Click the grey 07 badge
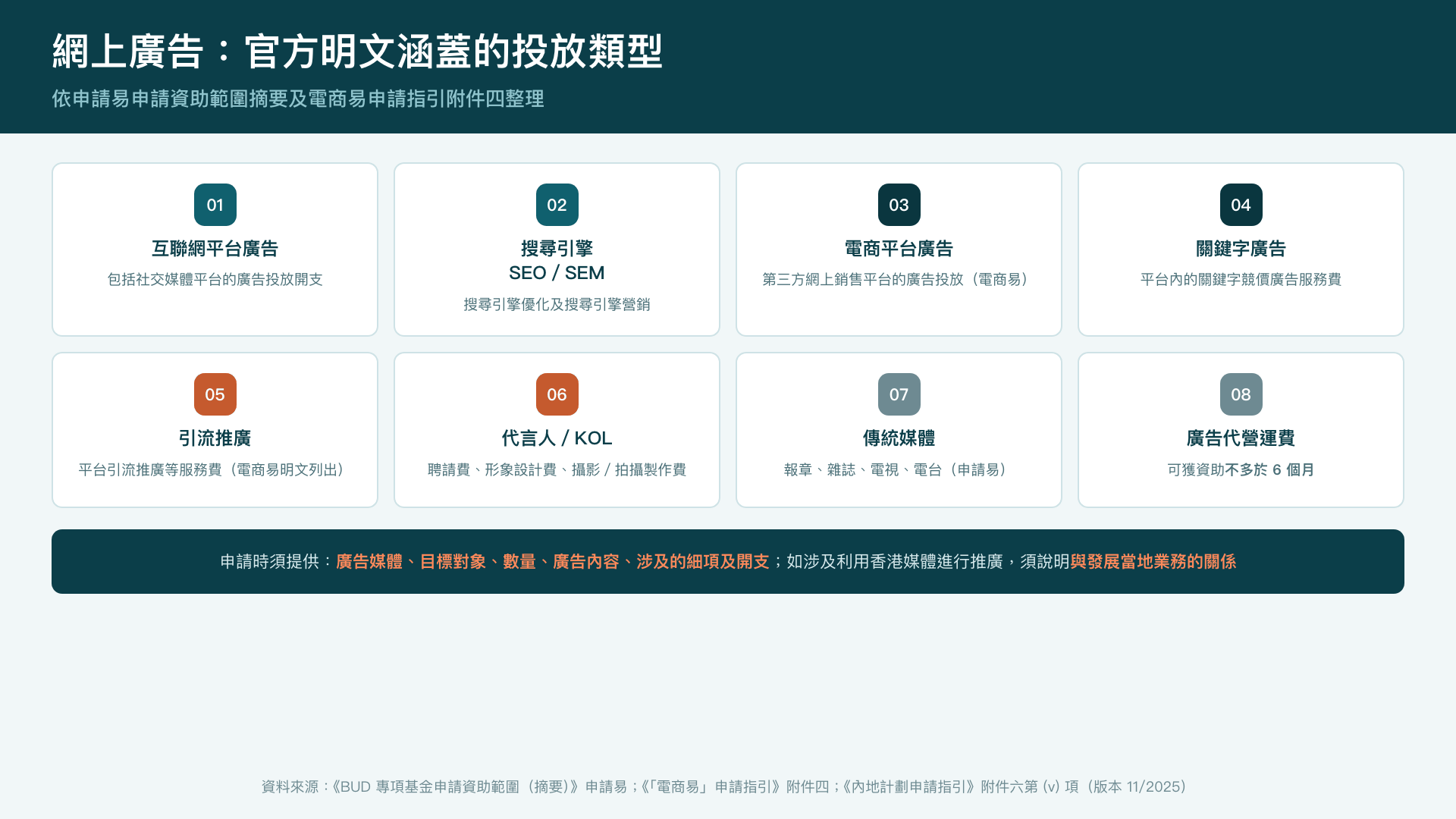 pyautogui.click(x=899, y=394)
